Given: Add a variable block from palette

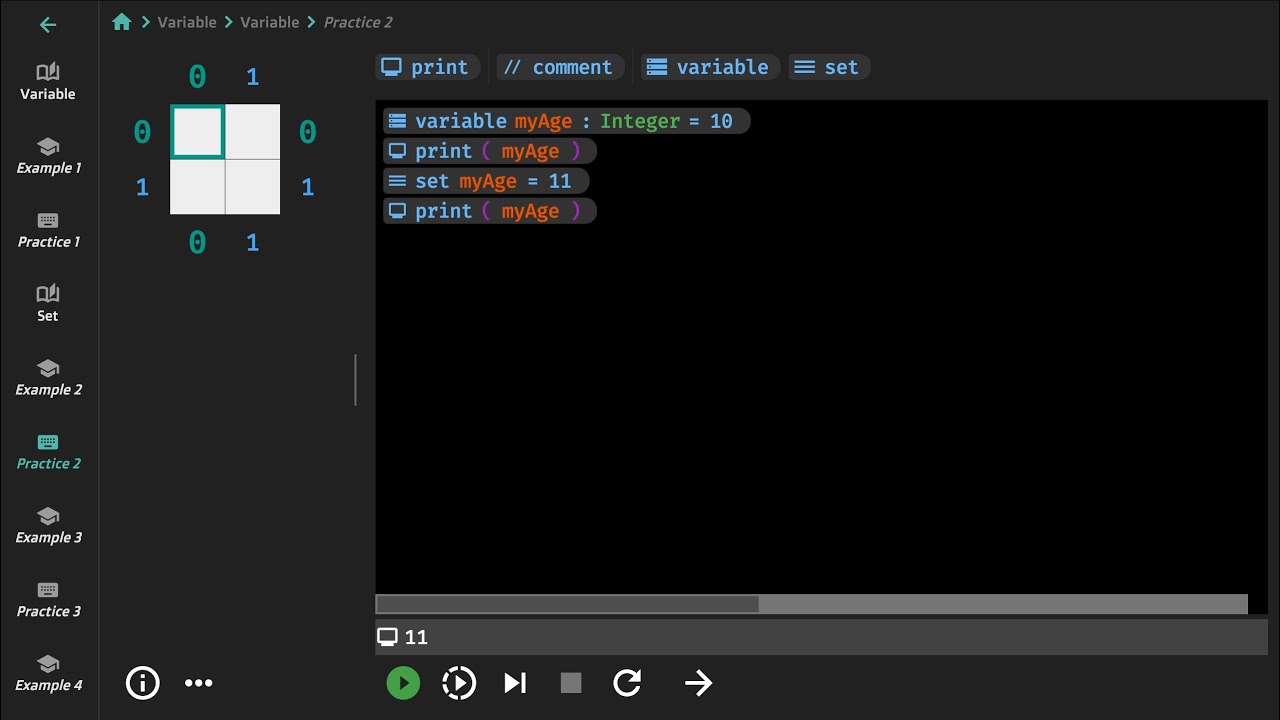Looking at the screenshot, I should point(709,67).
